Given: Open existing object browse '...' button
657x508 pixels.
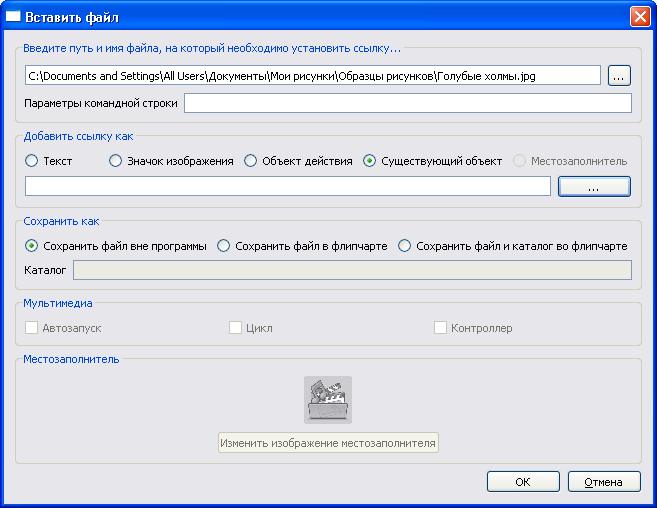Looking at the screenshot, I should [x=594, y=187].
